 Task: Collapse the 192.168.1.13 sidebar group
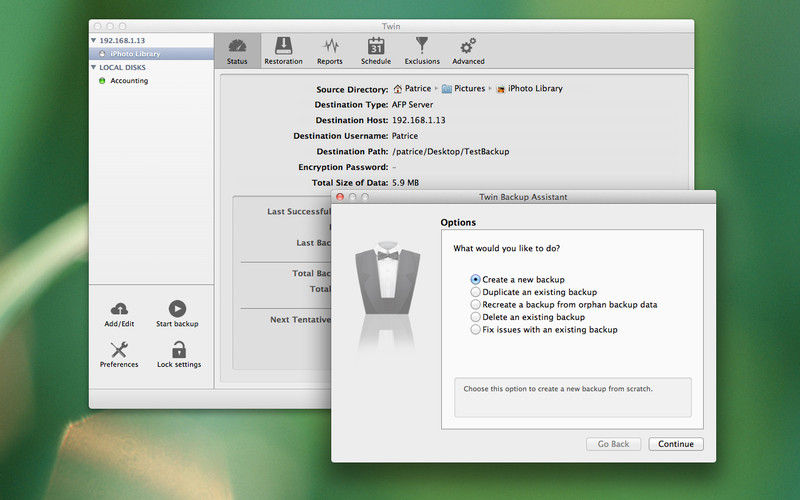pos(93,40)
